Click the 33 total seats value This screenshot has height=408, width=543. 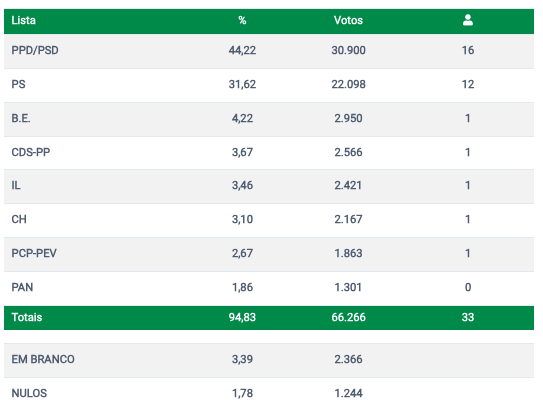(x=468, y=318)
